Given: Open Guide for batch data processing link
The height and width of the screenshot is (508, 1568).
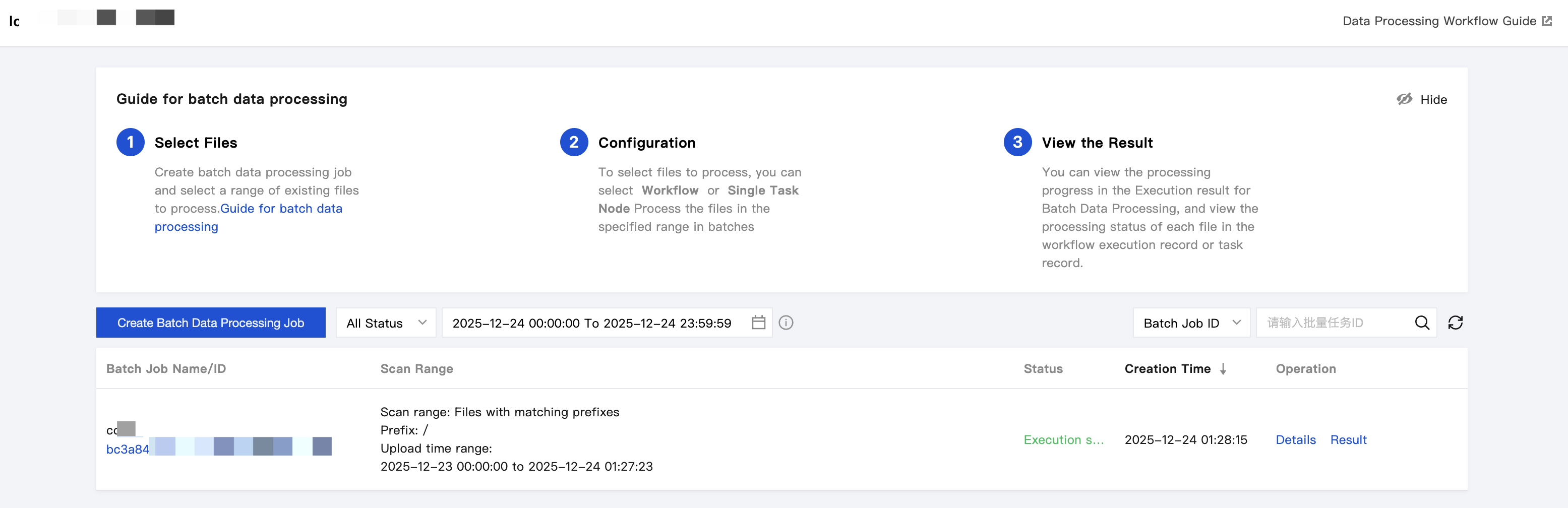Looking at the screenshot, I should click(281, 209).
